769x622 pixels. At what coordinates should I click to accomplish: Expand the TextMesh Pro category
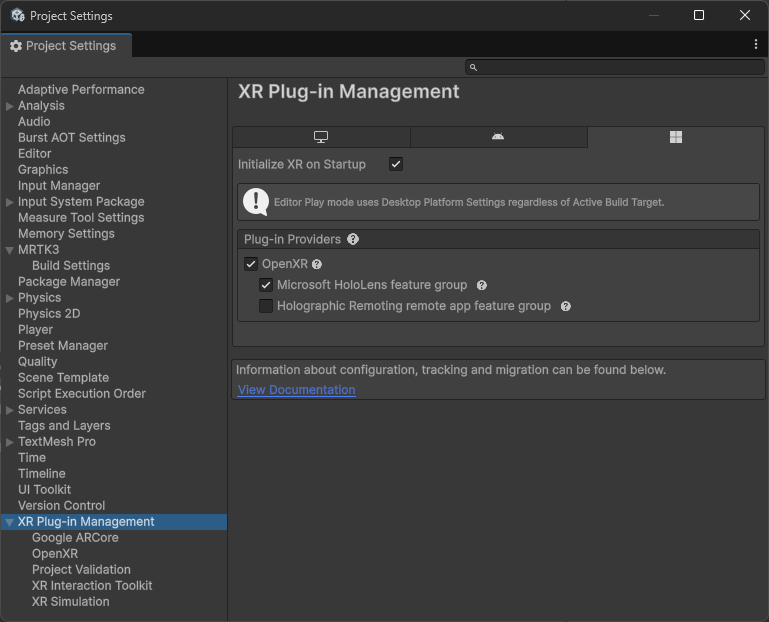click(x=10, y=442)
